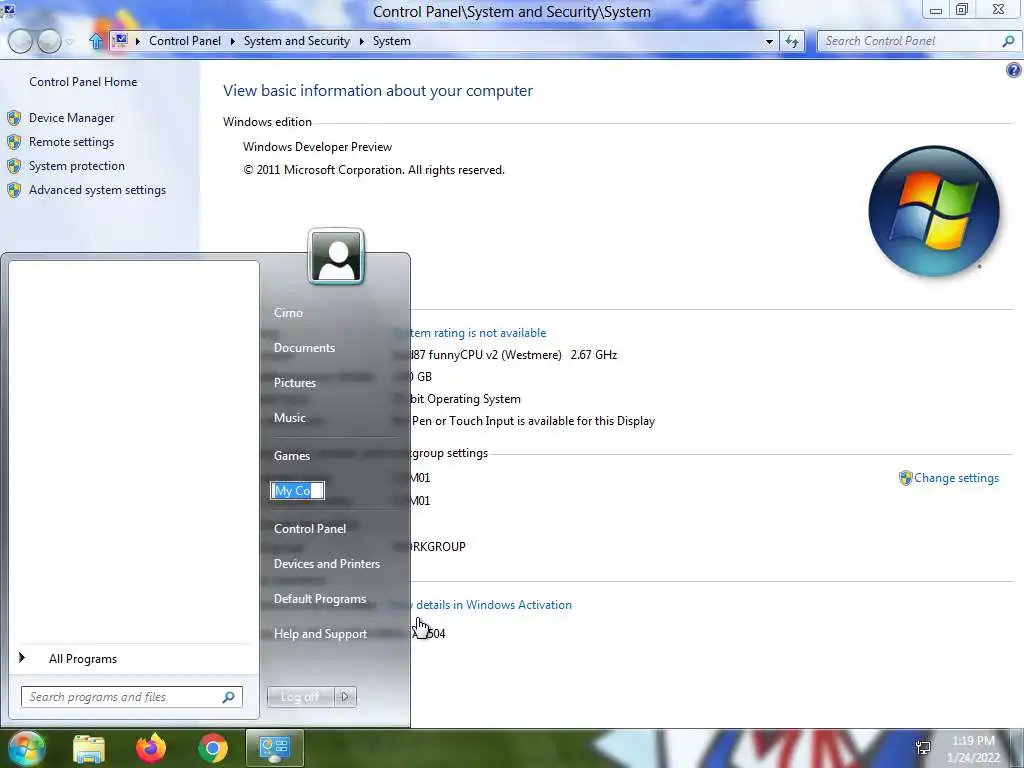This screenshot has width=1024, height=768.
Task: Select System and Security in breadcrumb
Action: [296, 40]
